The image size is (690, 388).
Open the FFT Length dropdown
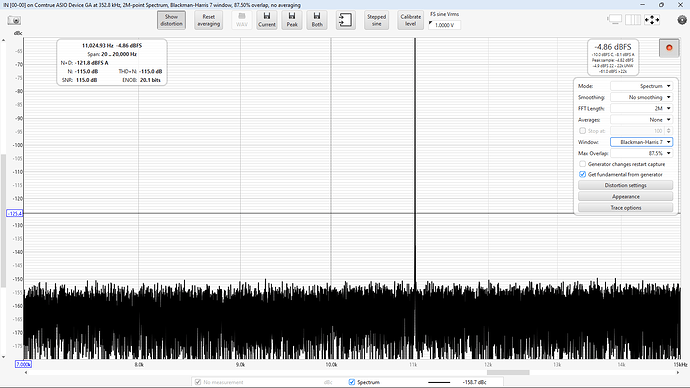641,108
